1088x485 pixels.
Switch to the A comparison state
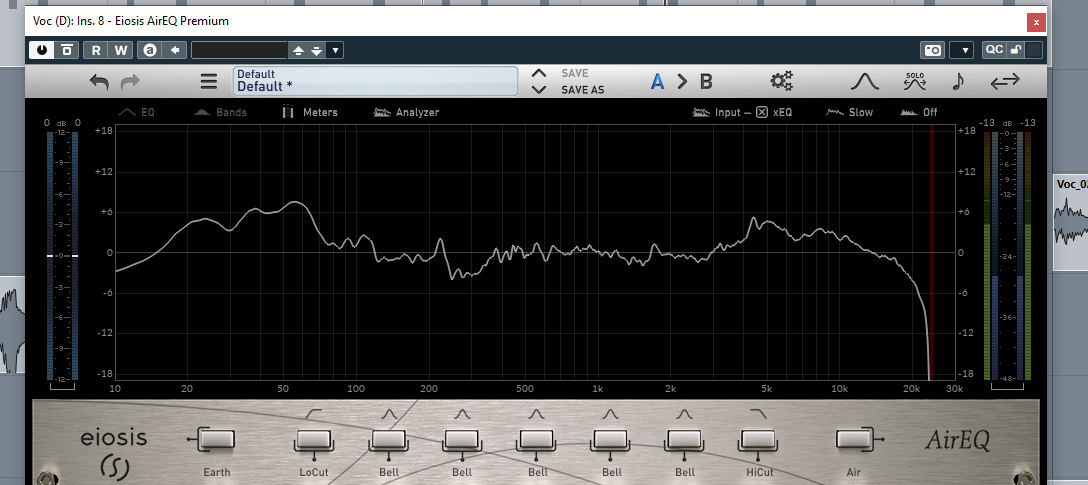click(657, 82)
